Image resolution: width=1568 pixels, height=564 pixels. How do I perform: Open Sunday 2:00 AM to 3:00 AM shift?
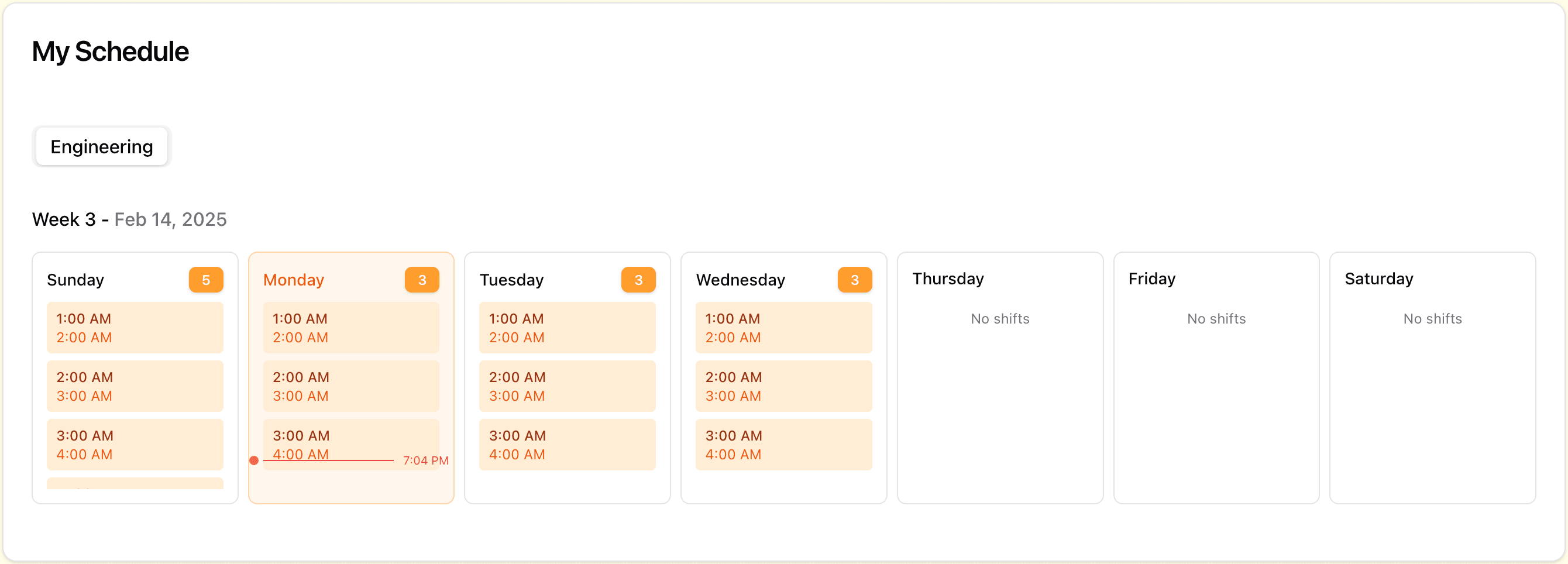click(x=135, y=386)
